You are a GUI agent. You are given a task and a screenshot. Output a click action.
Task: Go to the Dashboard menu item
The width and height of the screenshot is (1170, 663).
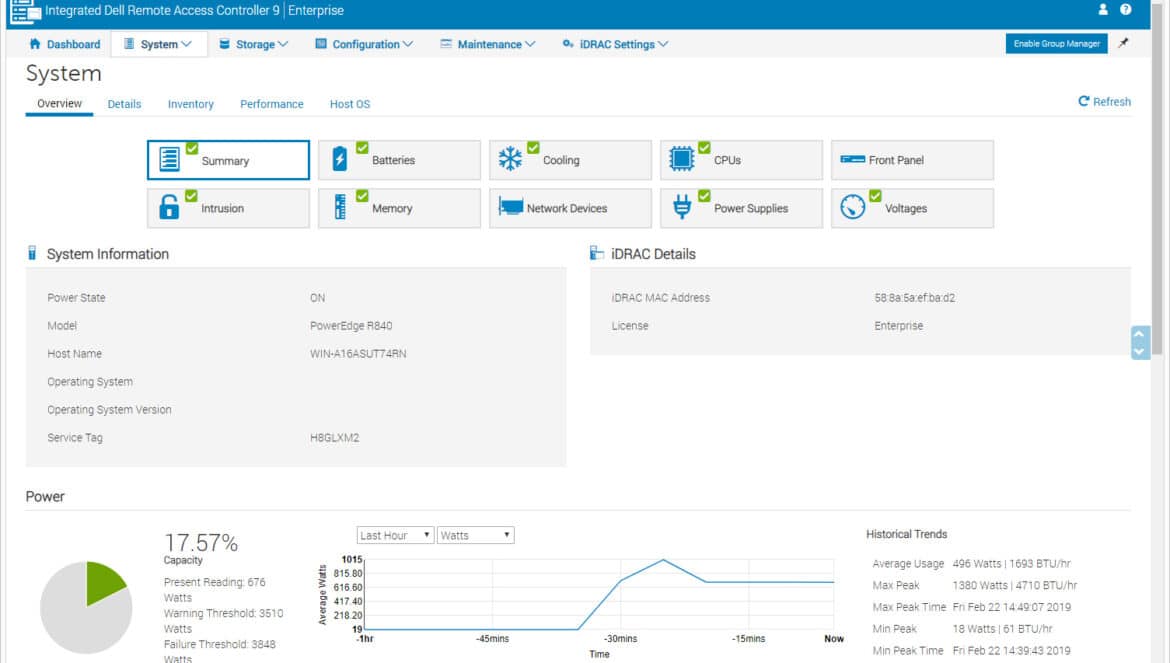64,44
